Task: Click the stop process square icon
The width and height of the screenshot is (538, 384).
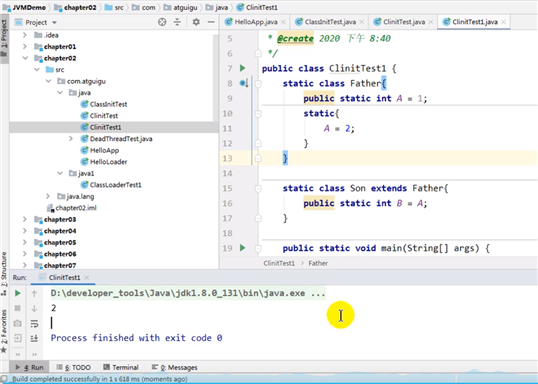Action: pyautogui.click(x=17, y=308)
